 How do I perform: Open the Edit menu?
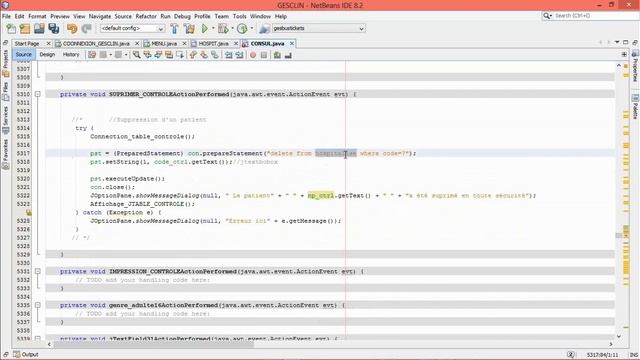click(19, 16)
